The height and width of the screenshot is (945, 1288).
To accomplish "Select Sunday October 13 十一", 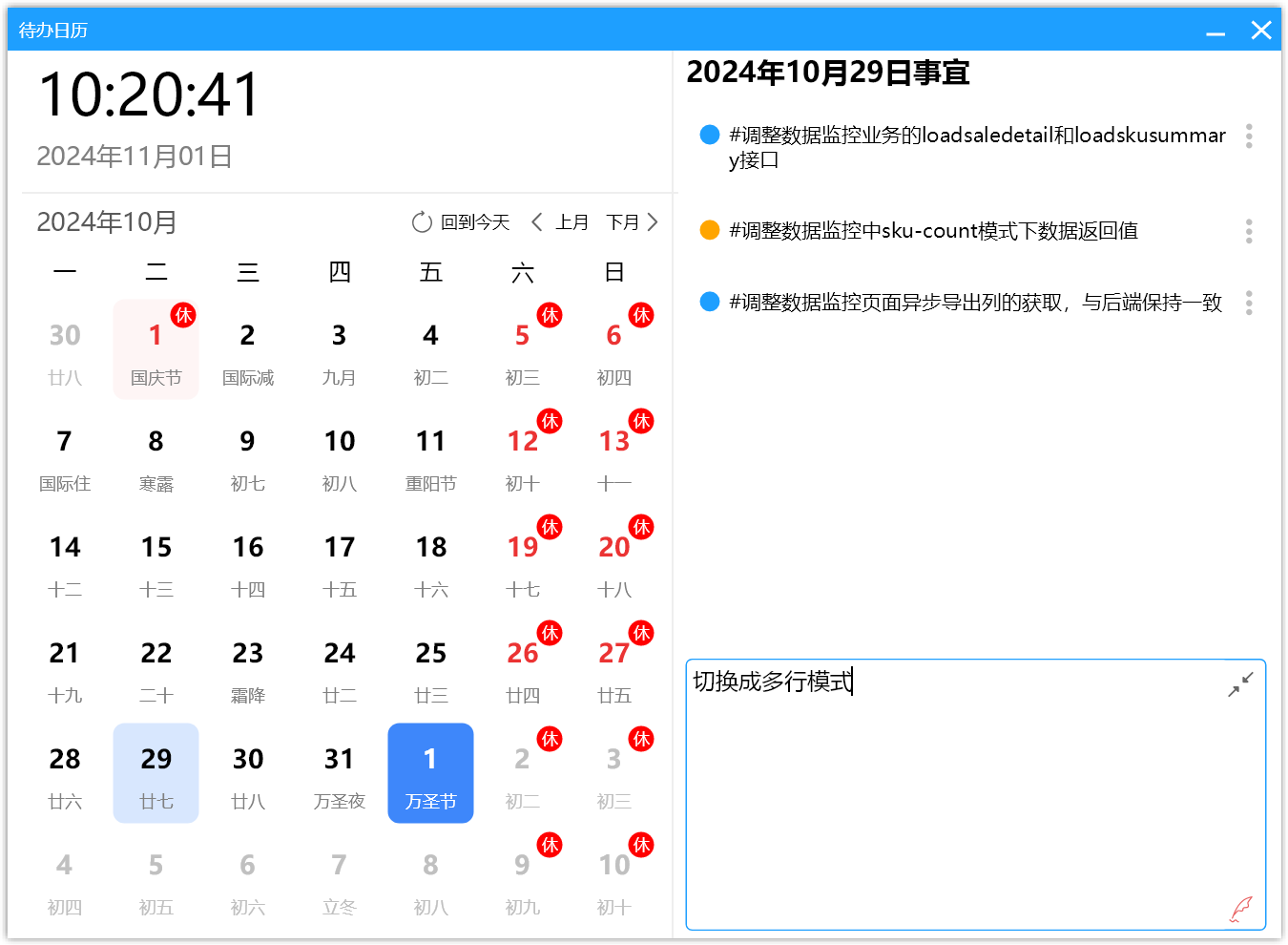I will click(x=614, y=455).
